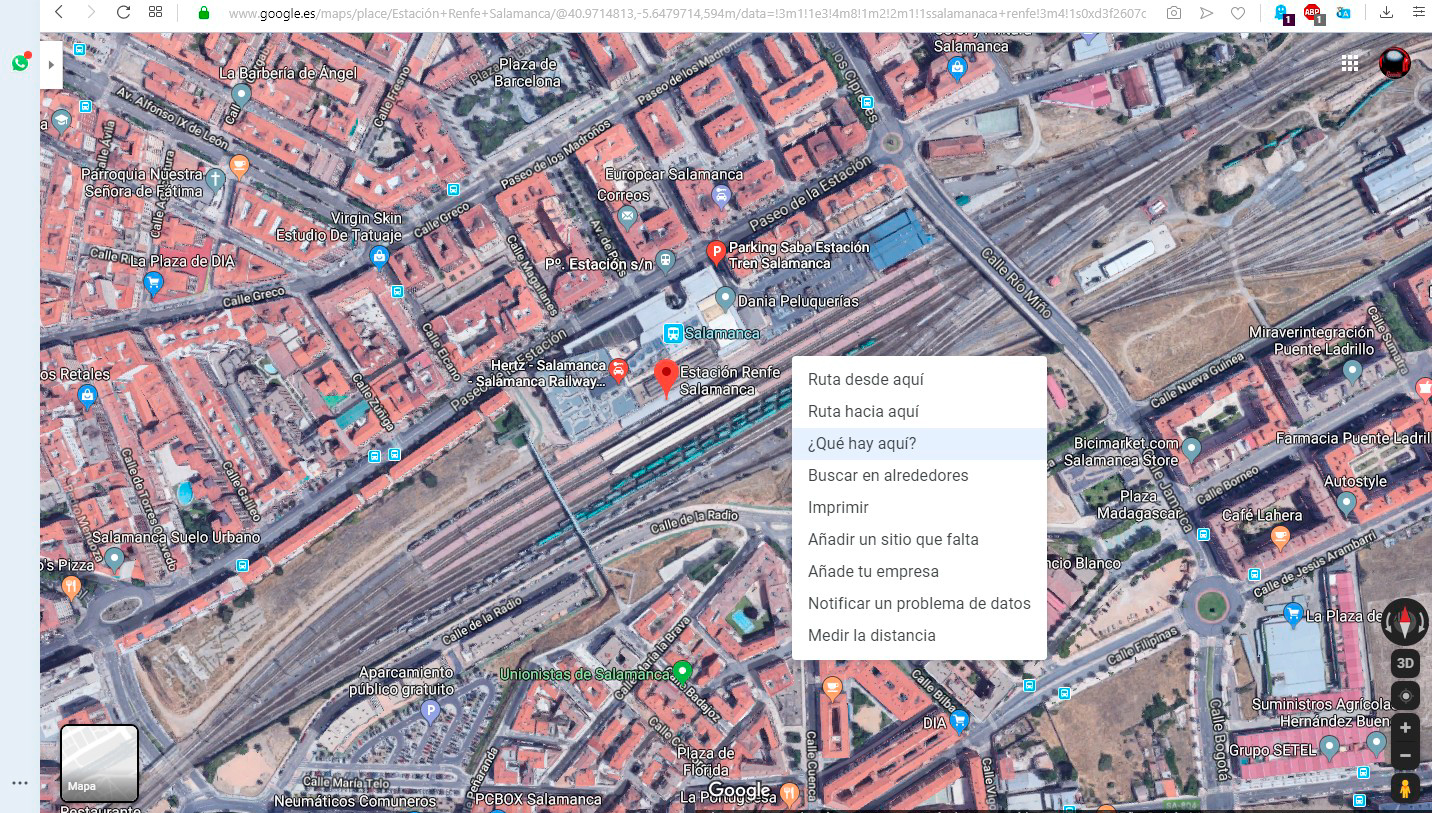Select the Hertz Salamanca car rental marker
Image resolution: width=1432 pixels, height=813 pixels.
(x=619, y=372)
